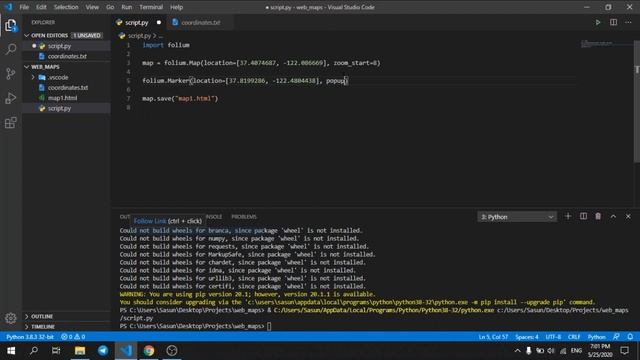Open system clock and date
Image resolution: width=640 pixels, height=360 pixels.
click(600, 351)
